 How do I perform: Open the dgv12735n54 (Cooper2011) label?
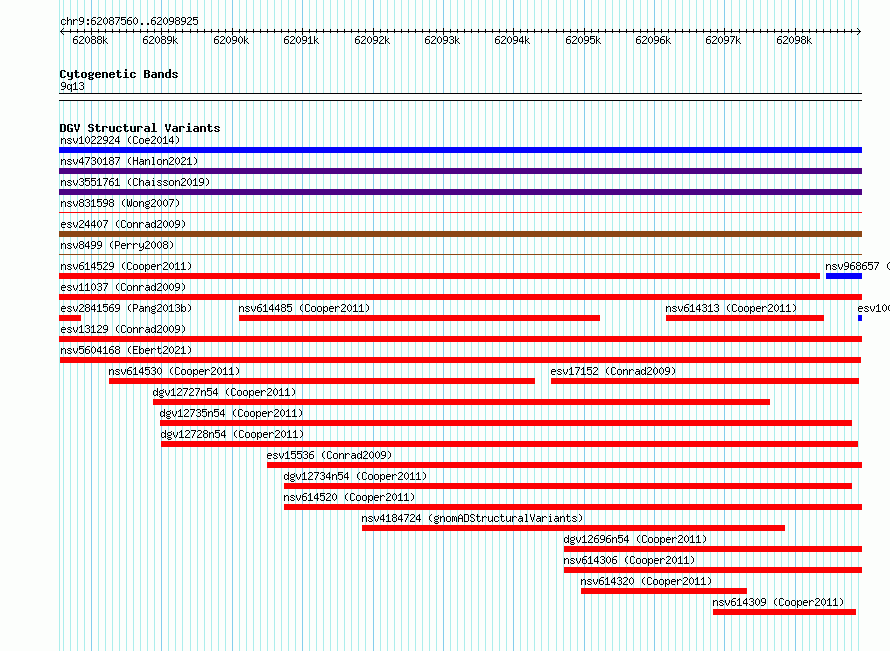(x=231, y=413)
